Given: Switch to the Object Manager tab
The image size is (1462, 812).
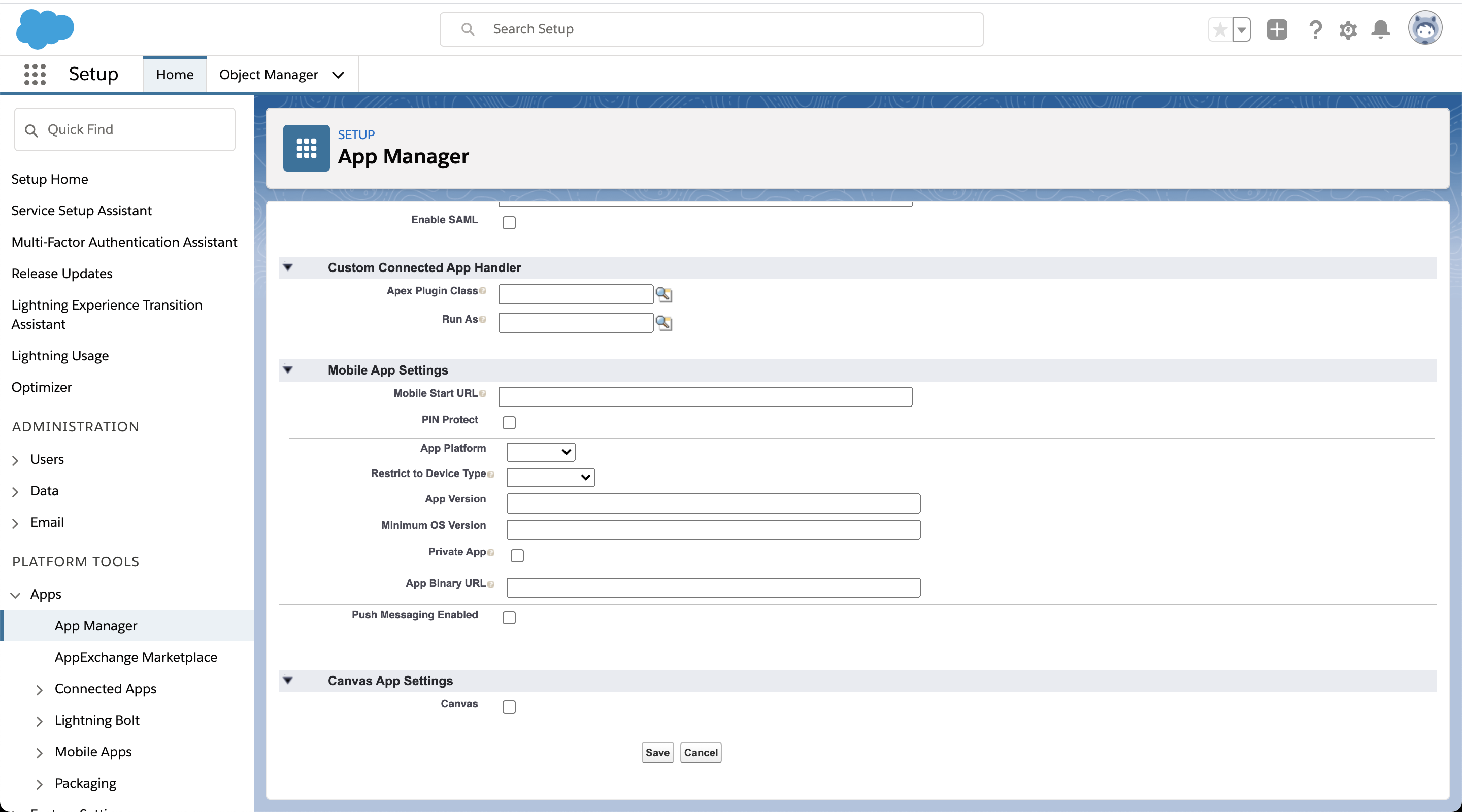Looking at the screenshot, I should [269, 74].
